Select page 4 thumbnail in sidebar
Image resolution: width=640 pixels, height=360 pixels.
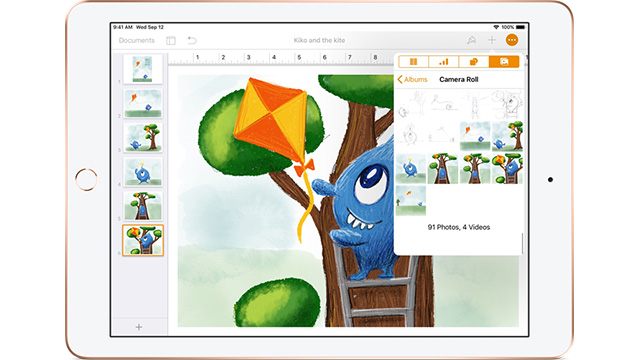[x=143, y=172]
